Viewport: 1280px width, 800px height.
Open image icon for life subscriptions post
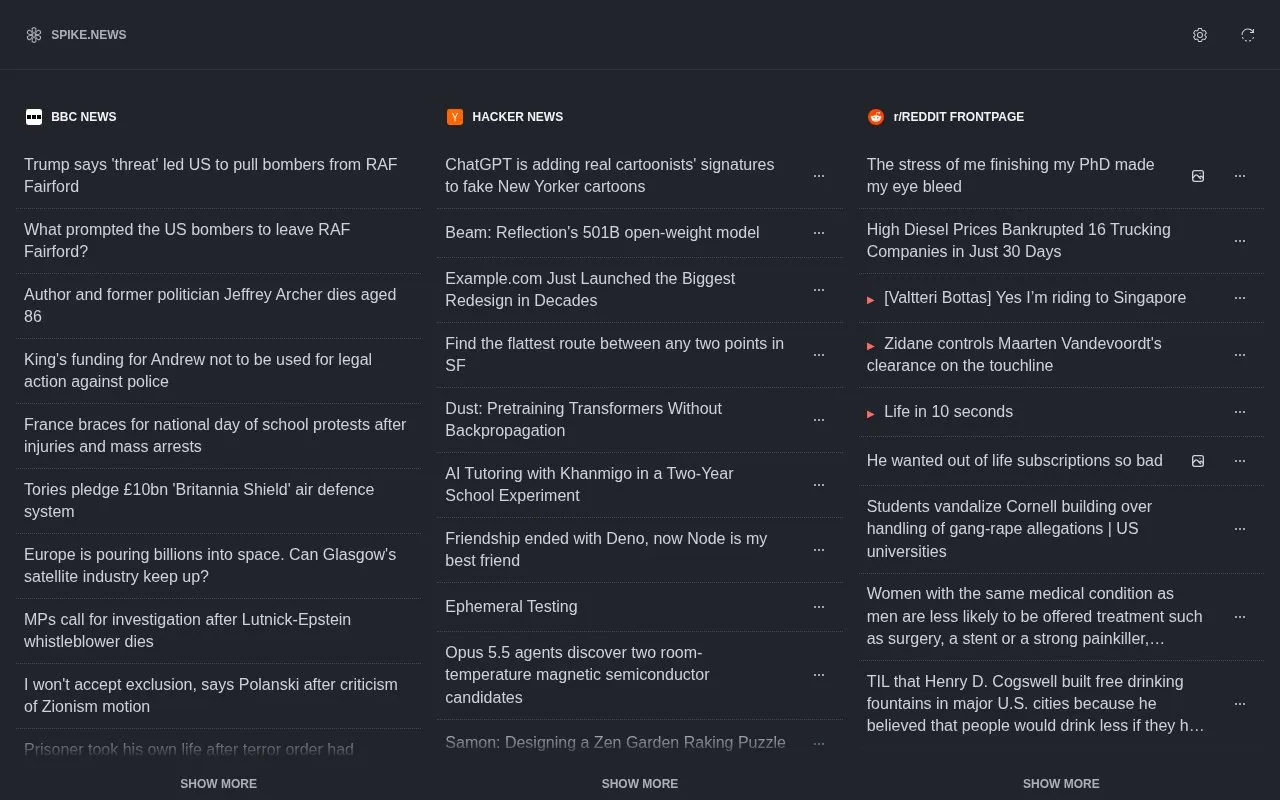coord(1198,461)
